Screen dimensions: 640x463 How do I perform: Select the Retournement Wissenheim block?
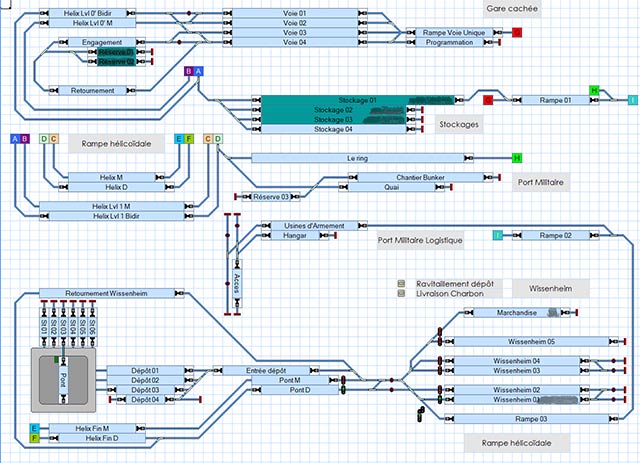click(111, 293)
